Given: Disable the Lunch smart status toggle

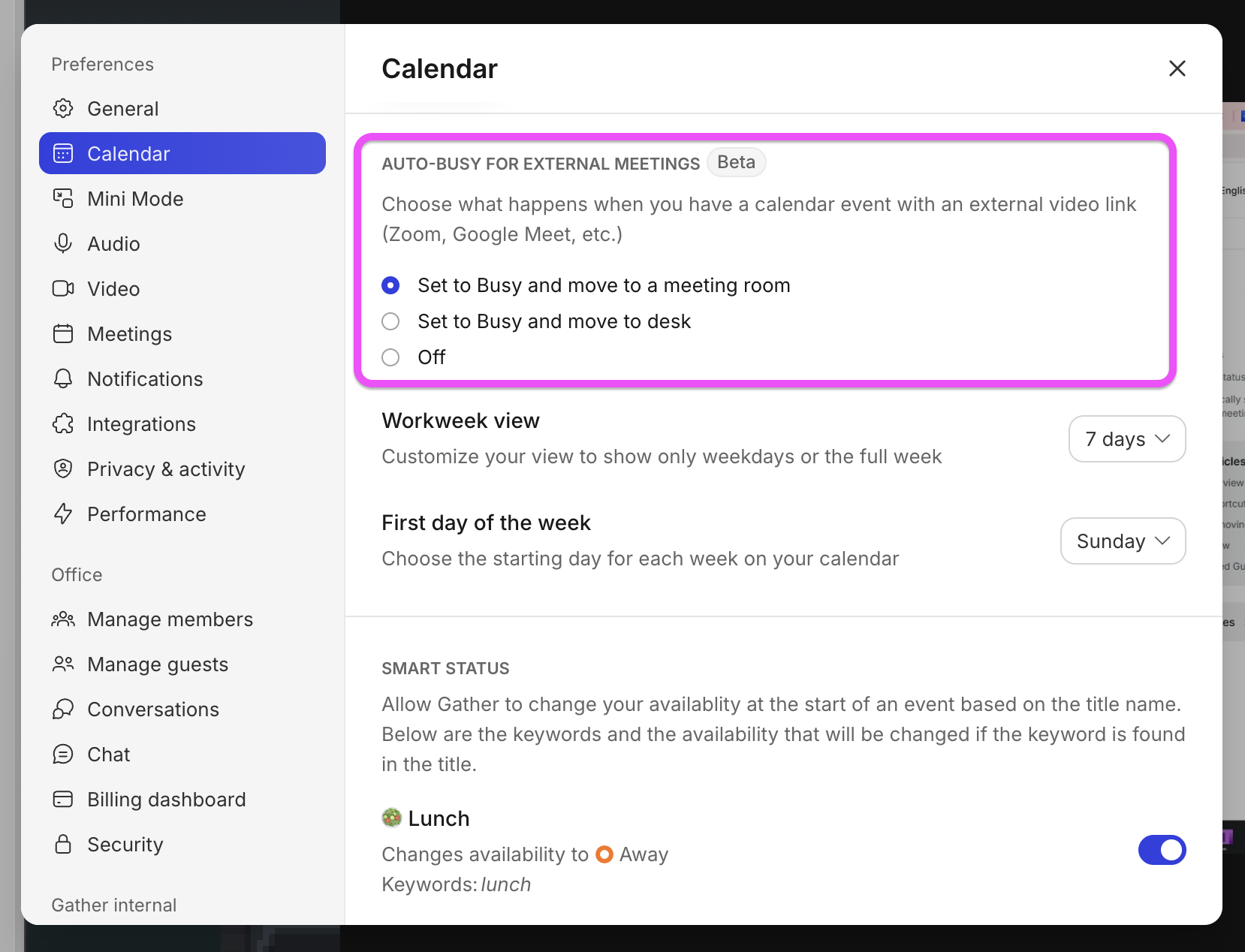Looking at the screenshot, I should [1162, 850].
